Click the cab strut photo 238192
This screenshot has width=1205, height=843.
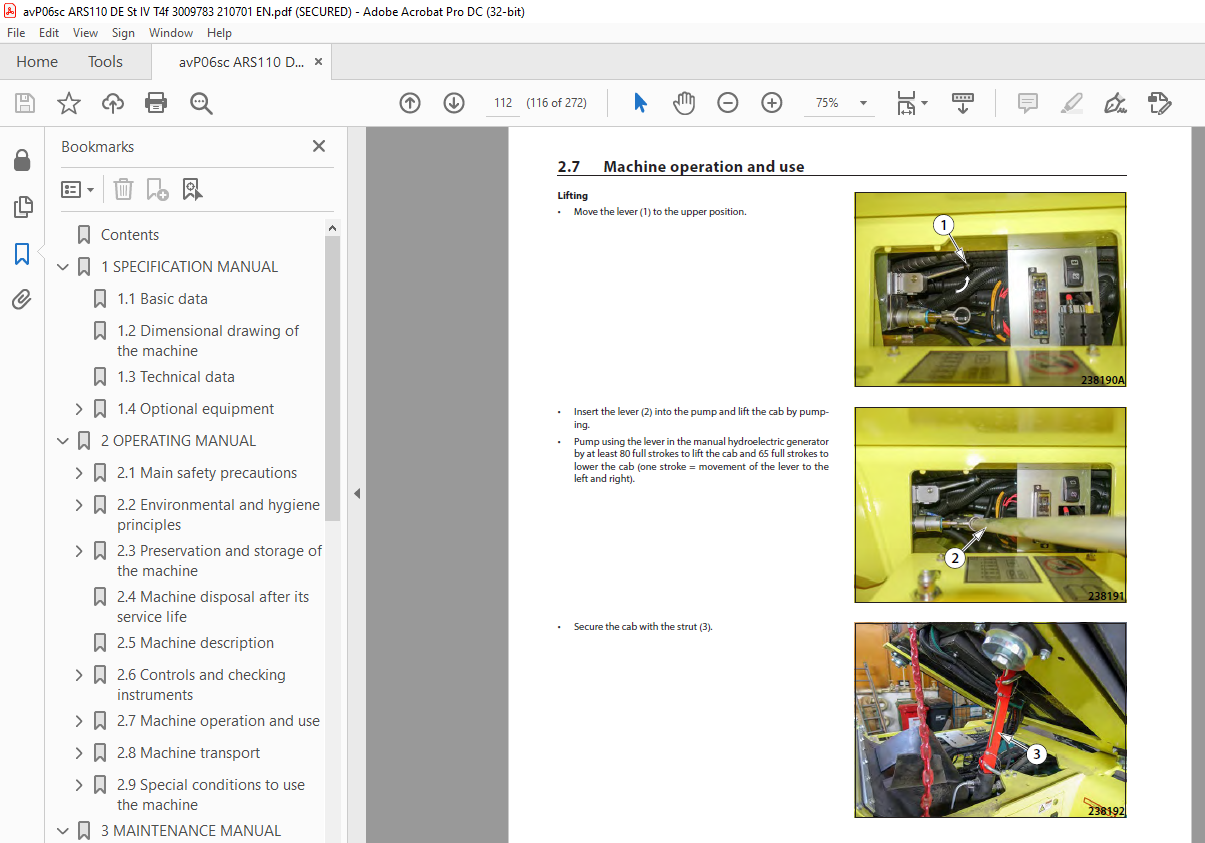(990, 720)
